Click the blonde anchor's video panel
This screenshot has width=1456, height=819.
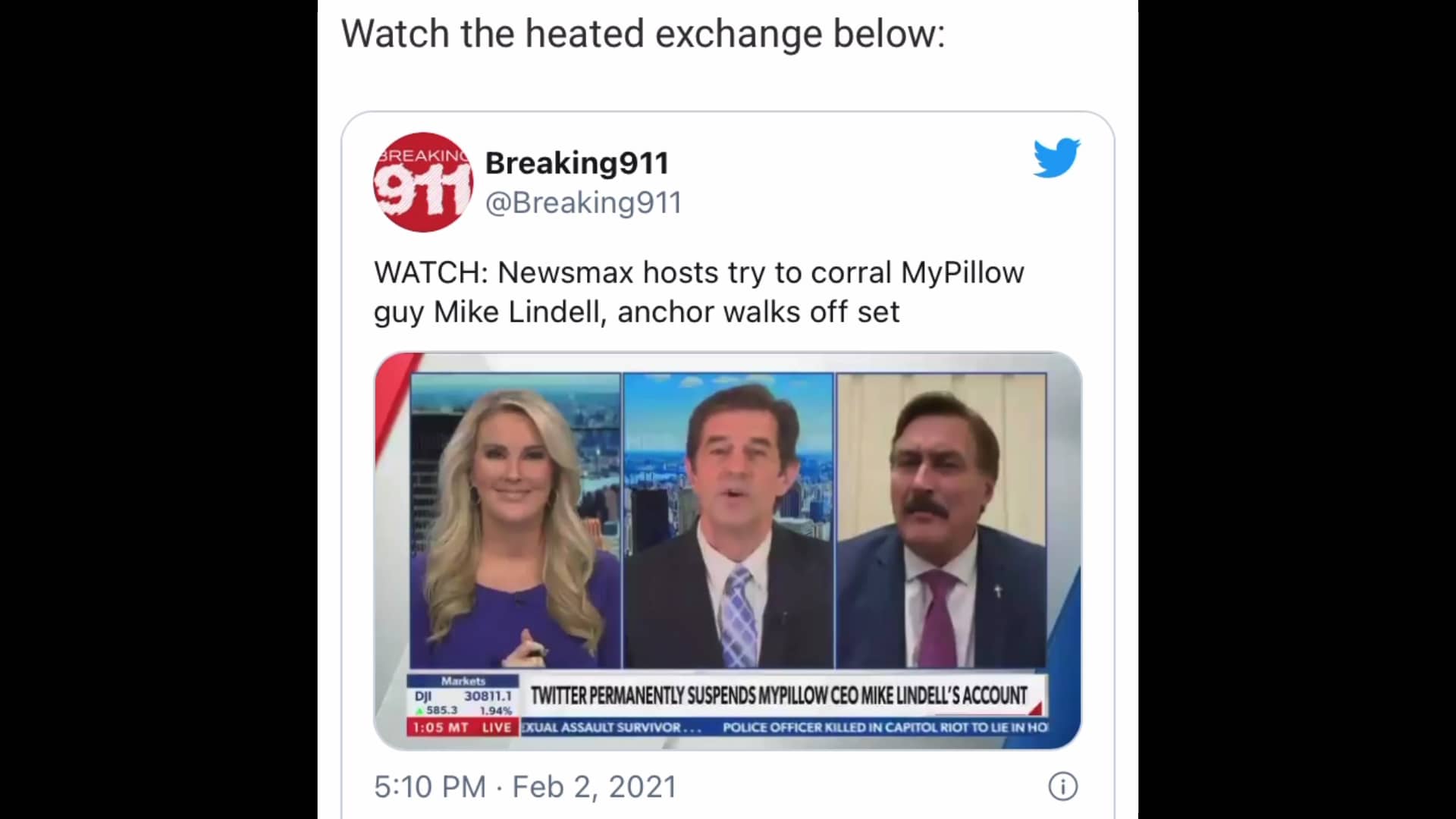(x=516, y=521)
